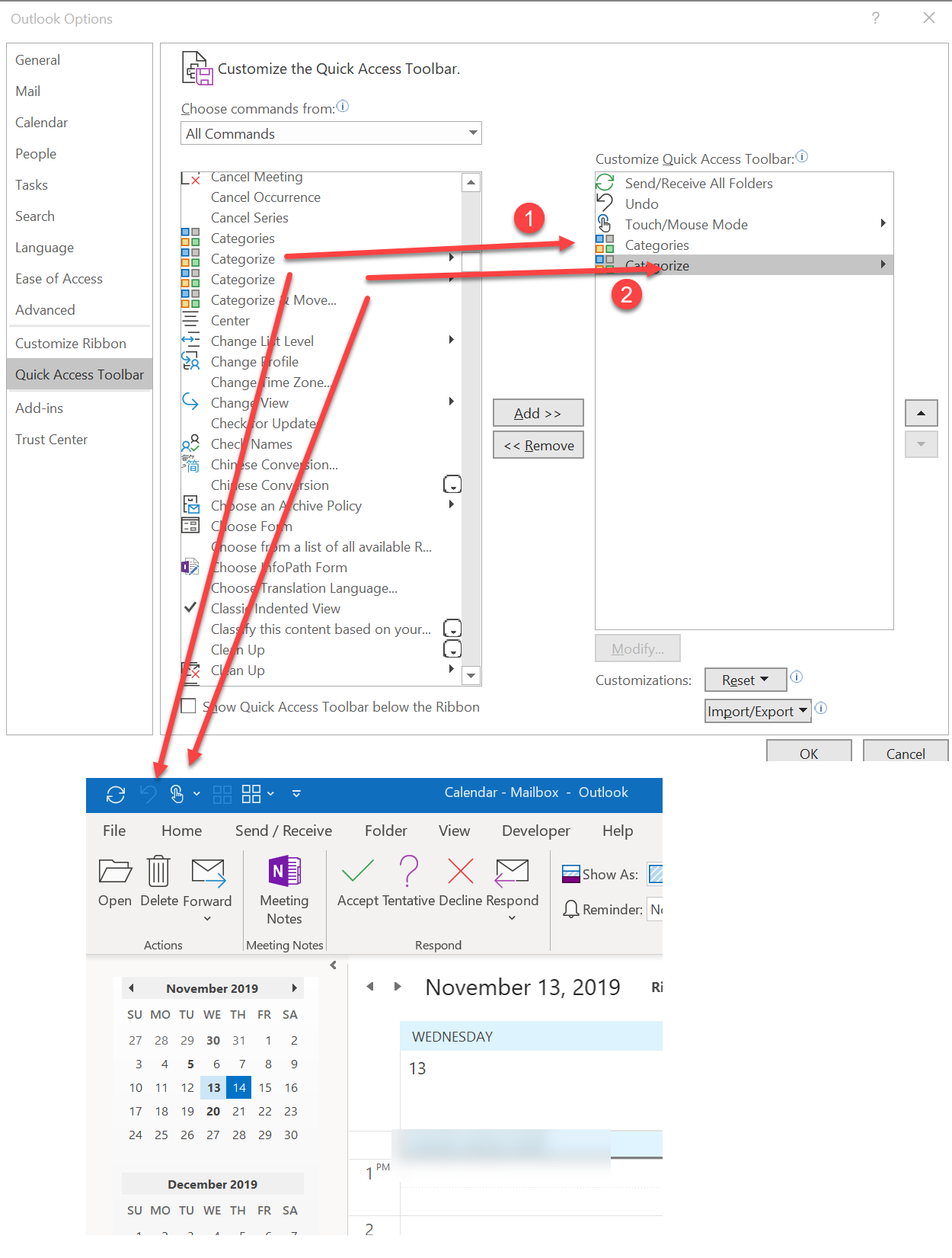Open Choose commands from dropdown

coord(331,133)
